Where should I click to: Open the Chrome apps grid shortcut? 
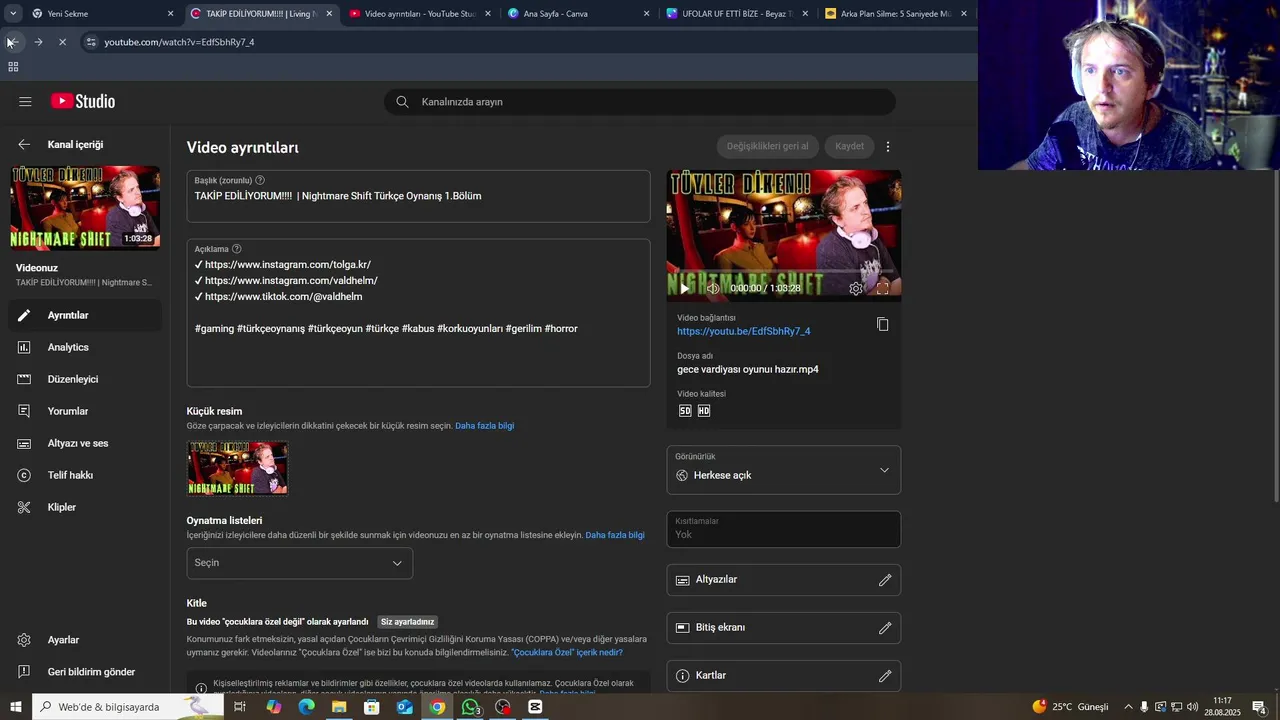(x=13, y=67)
